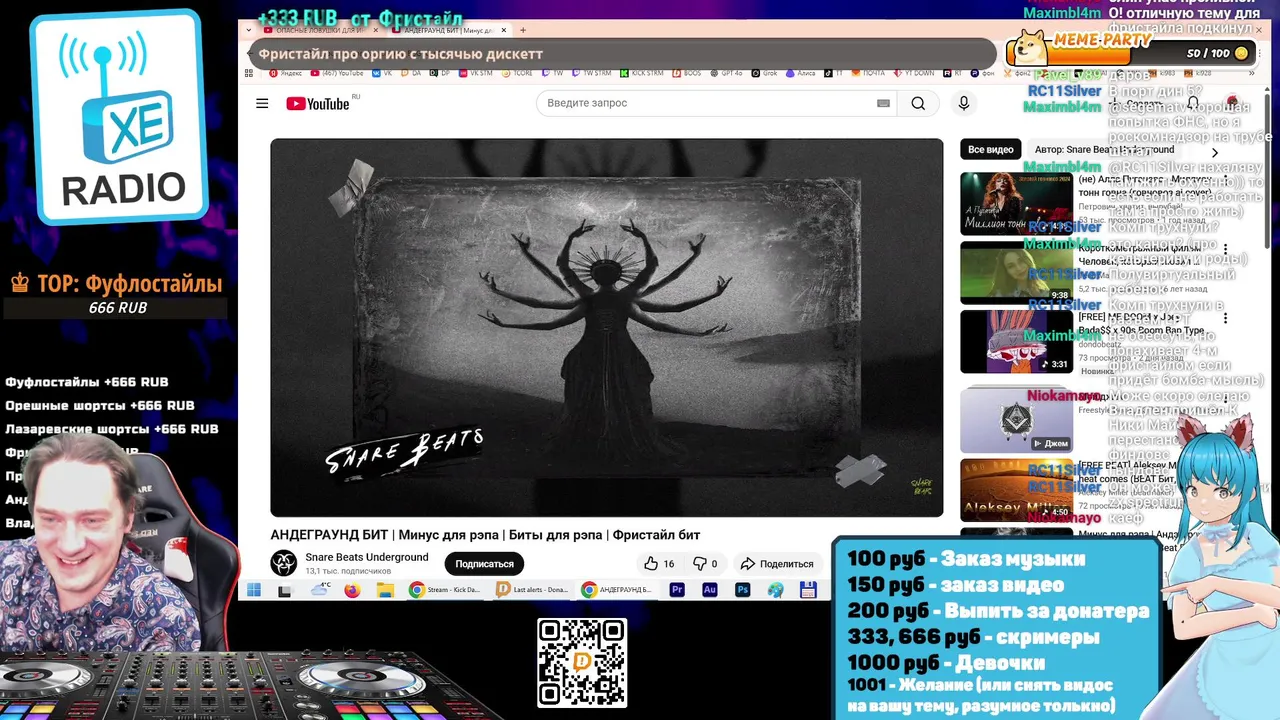
Task: Open the 9:38 short film thumbnail
Action: click(1016, 272)
